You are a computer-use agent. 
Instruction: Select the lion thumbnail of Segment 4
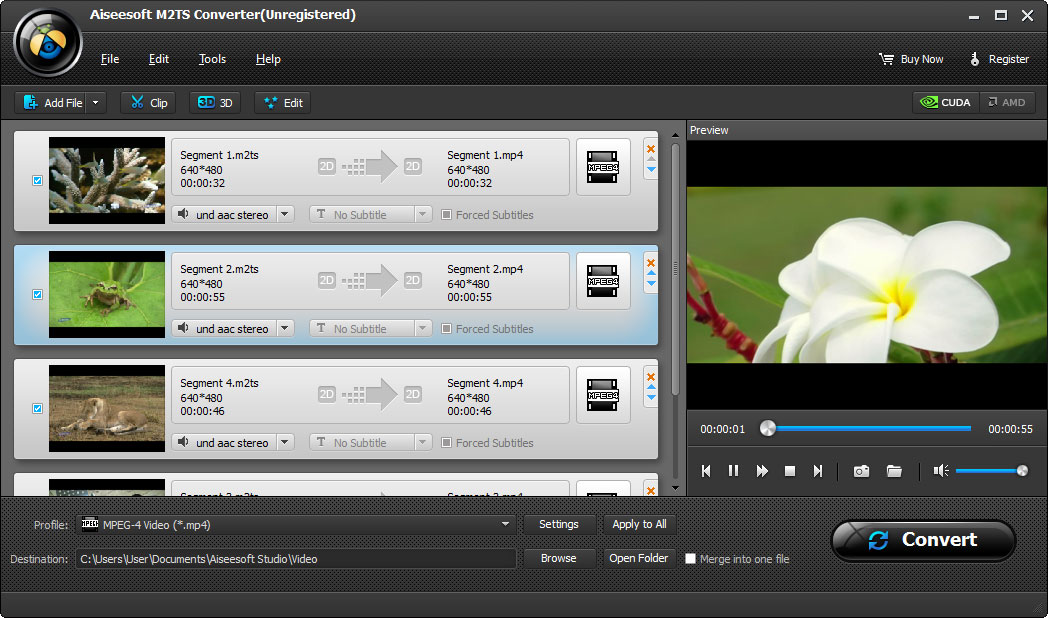(107, 408)
